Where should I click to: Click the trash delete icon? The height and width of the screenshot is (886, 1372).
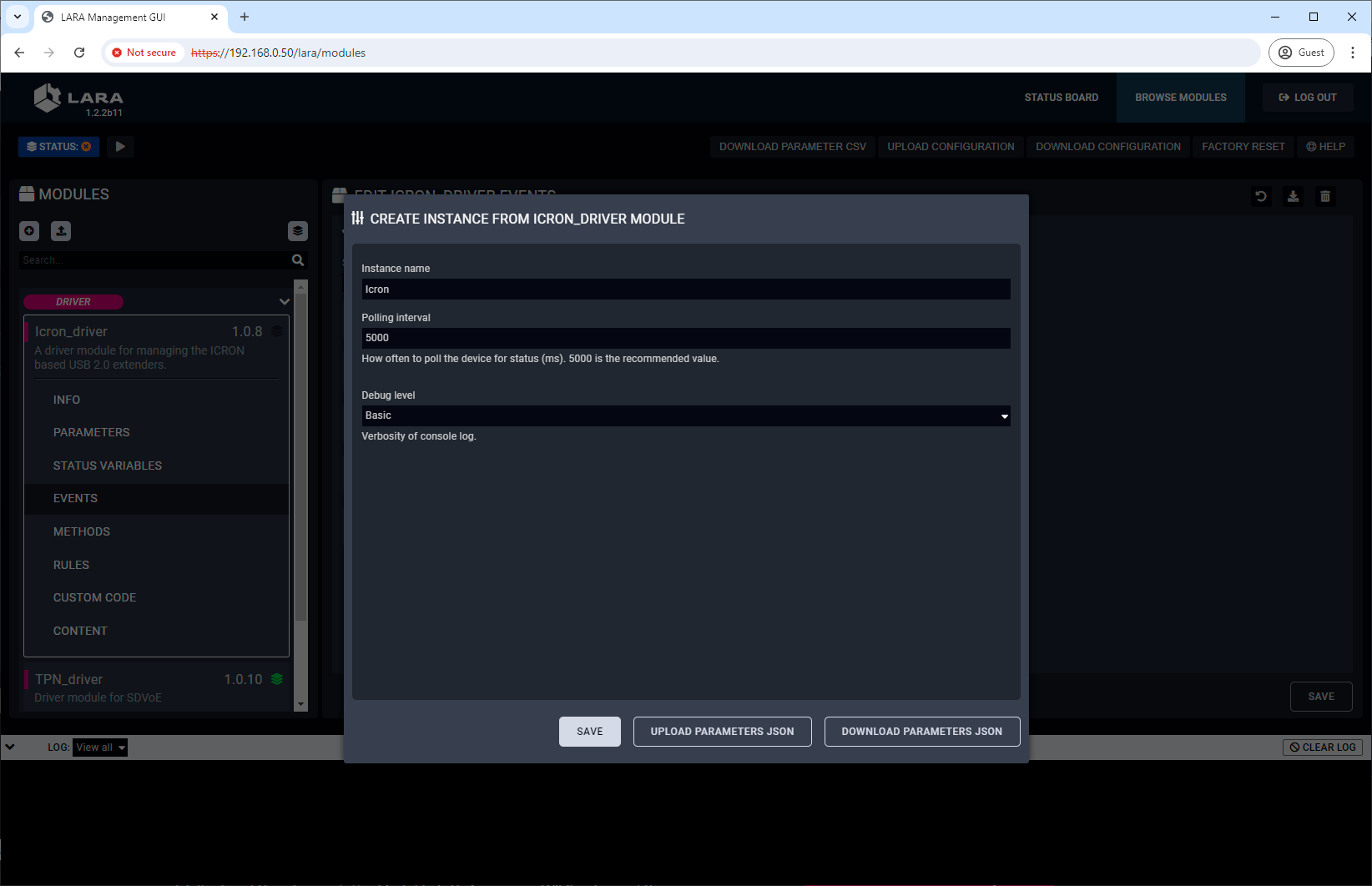coord(1324,197)
